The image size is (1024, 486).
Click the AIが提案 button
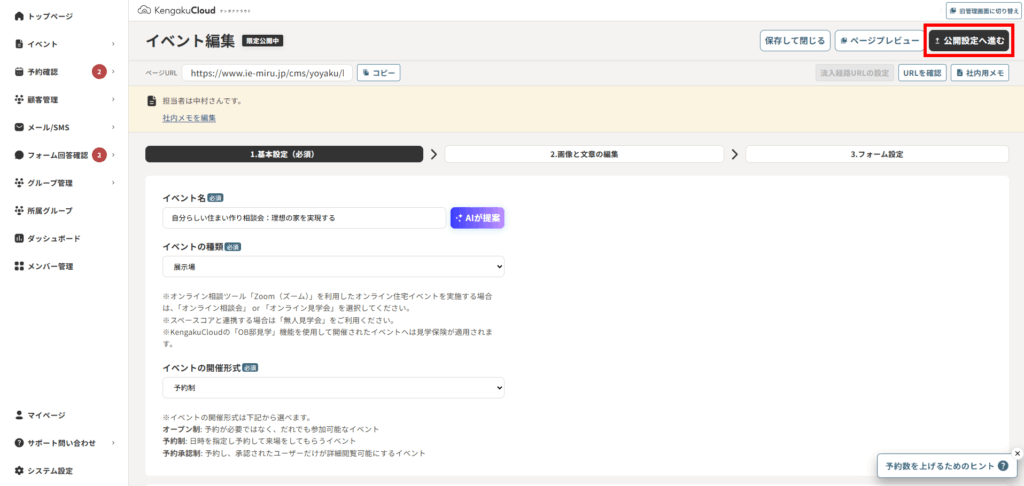coord(477,218)
